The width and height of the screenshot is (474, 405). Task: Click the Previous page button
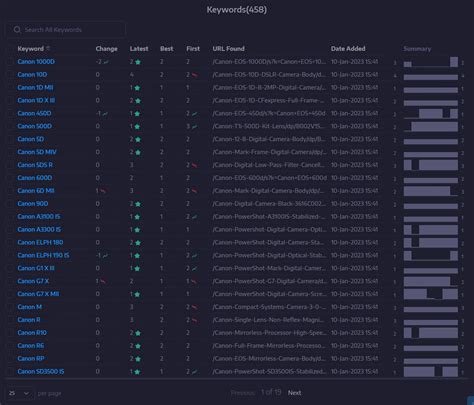(x=243, y=393)
